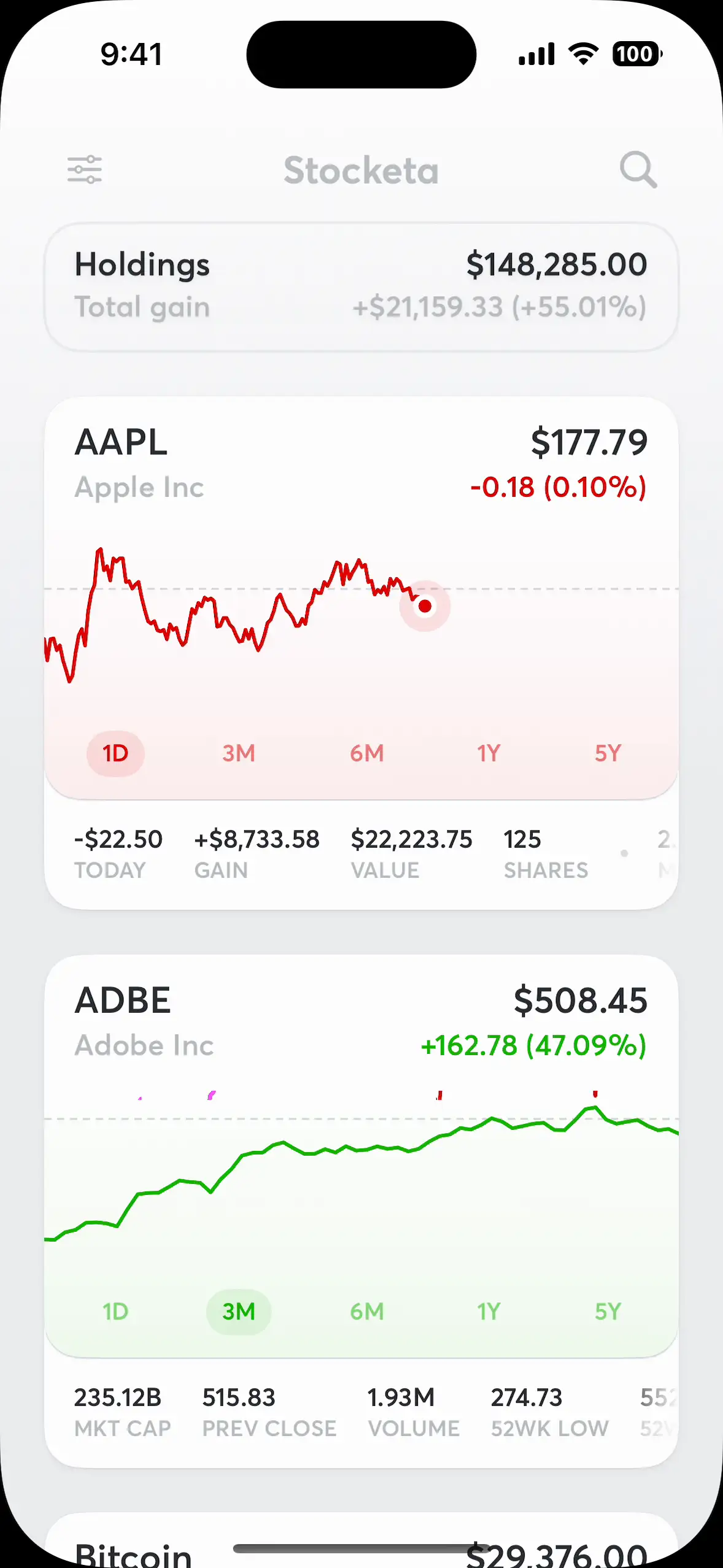Screen dimensions: 723x1568
Task: Show AAPL 1Y chart range
Action: pos(489,753)
